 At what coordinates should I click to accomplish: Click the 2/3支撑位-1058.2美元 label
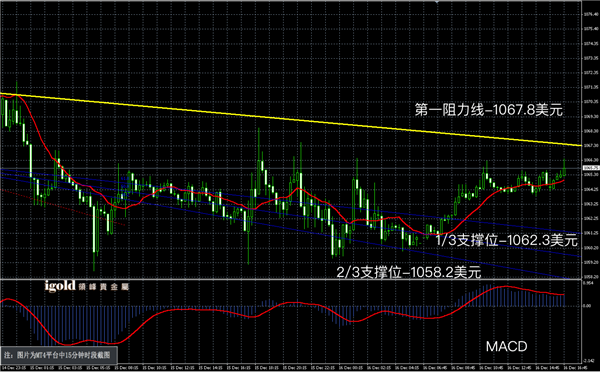(409, 272)
